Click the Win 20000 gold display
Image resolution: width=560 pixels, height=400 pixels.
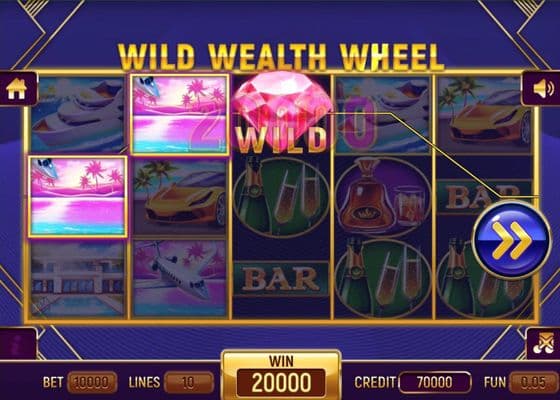pos(281,376)
